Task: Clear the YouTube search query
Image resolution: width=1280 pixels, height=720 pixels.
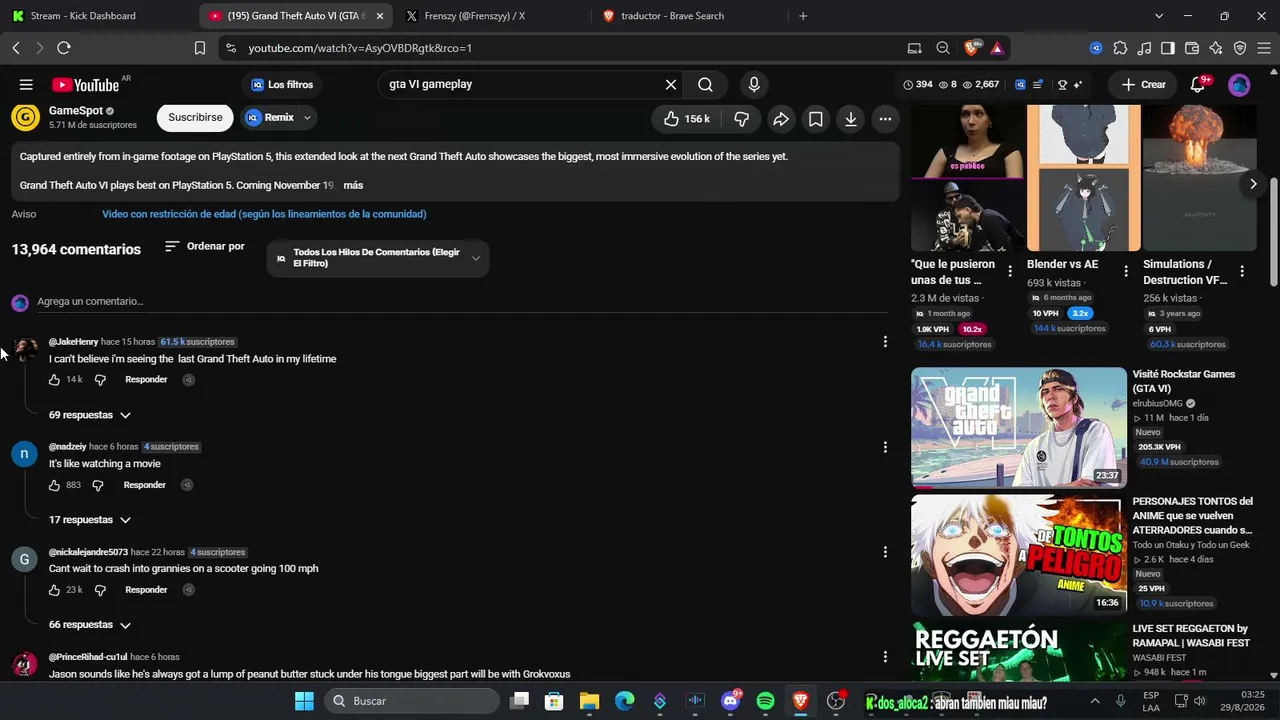Action: pos(671,85)
